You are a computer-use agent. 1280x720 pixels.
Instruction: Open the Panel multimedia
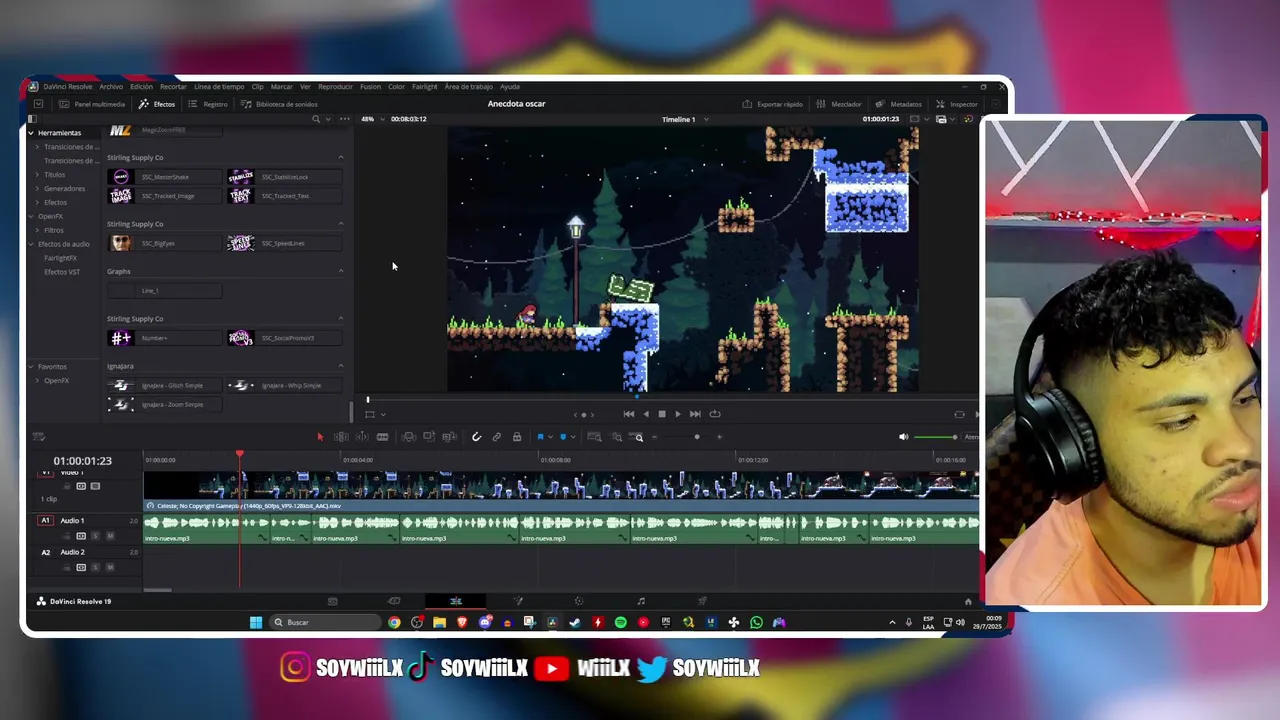(x=92, y=104)
